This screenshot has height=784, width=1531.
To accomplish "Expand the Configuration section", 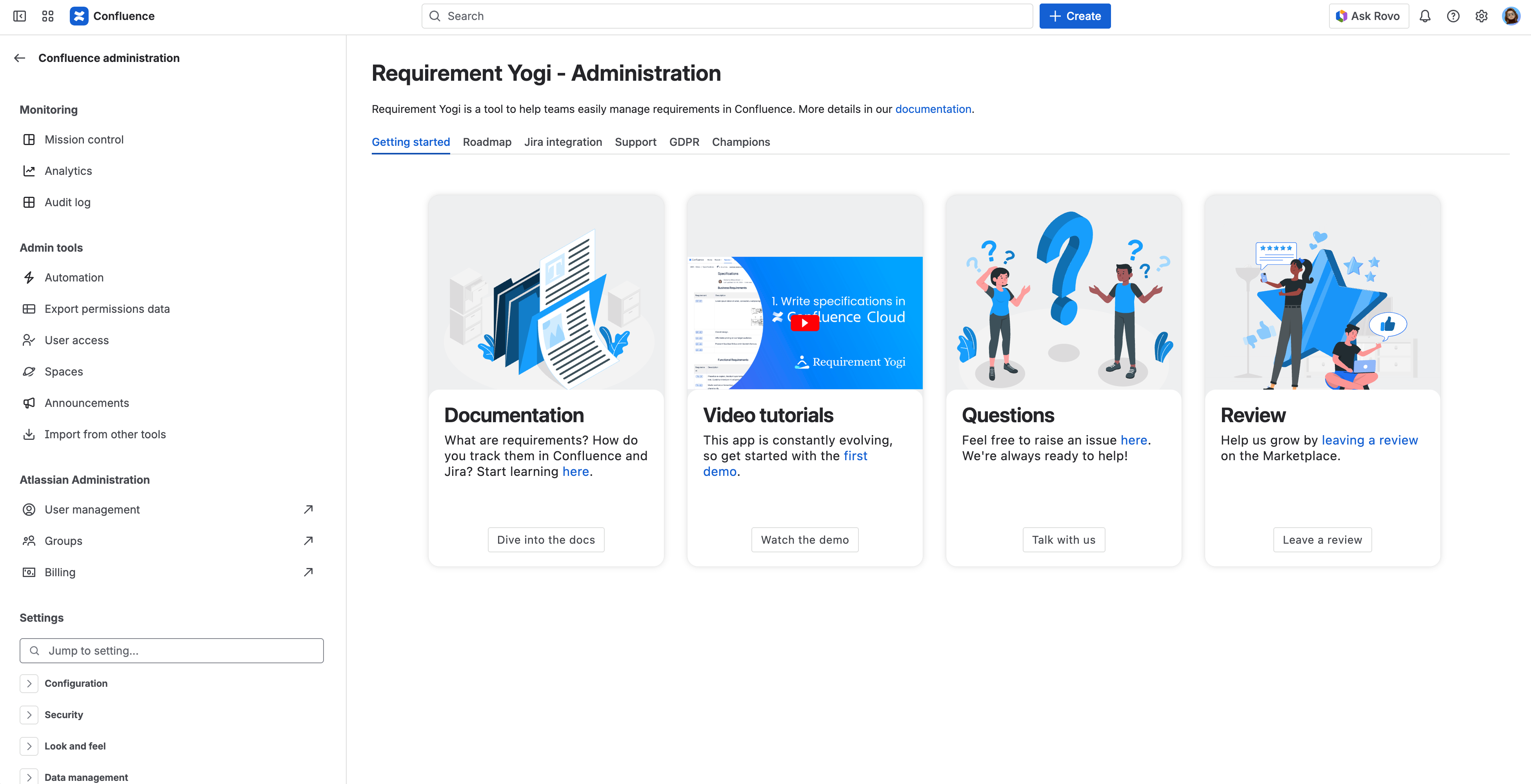I will tap(29, 684).
